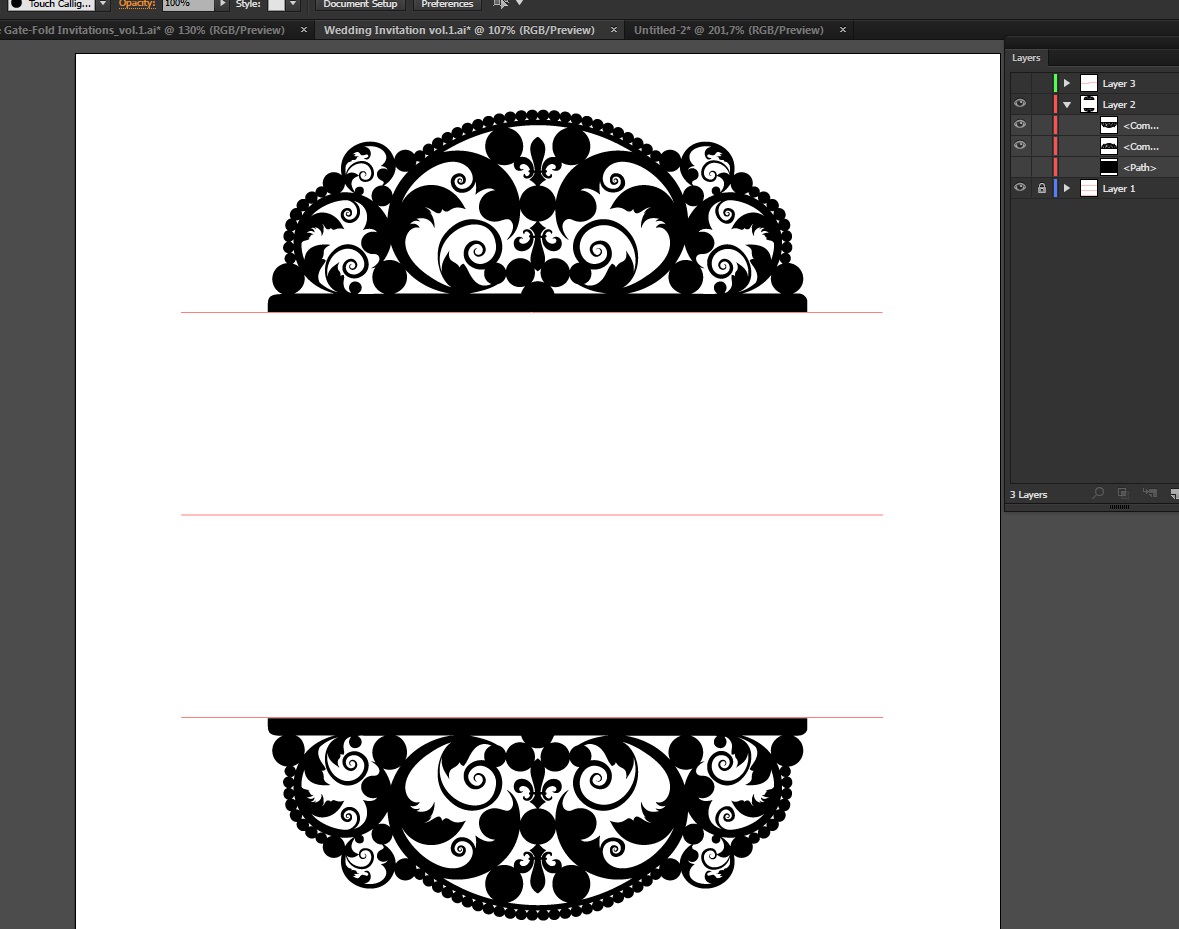Image resolution: width=1179 pixels, height=929 pixels.
Task: Click the Style swatch box
Action: (x=277, y=4)
